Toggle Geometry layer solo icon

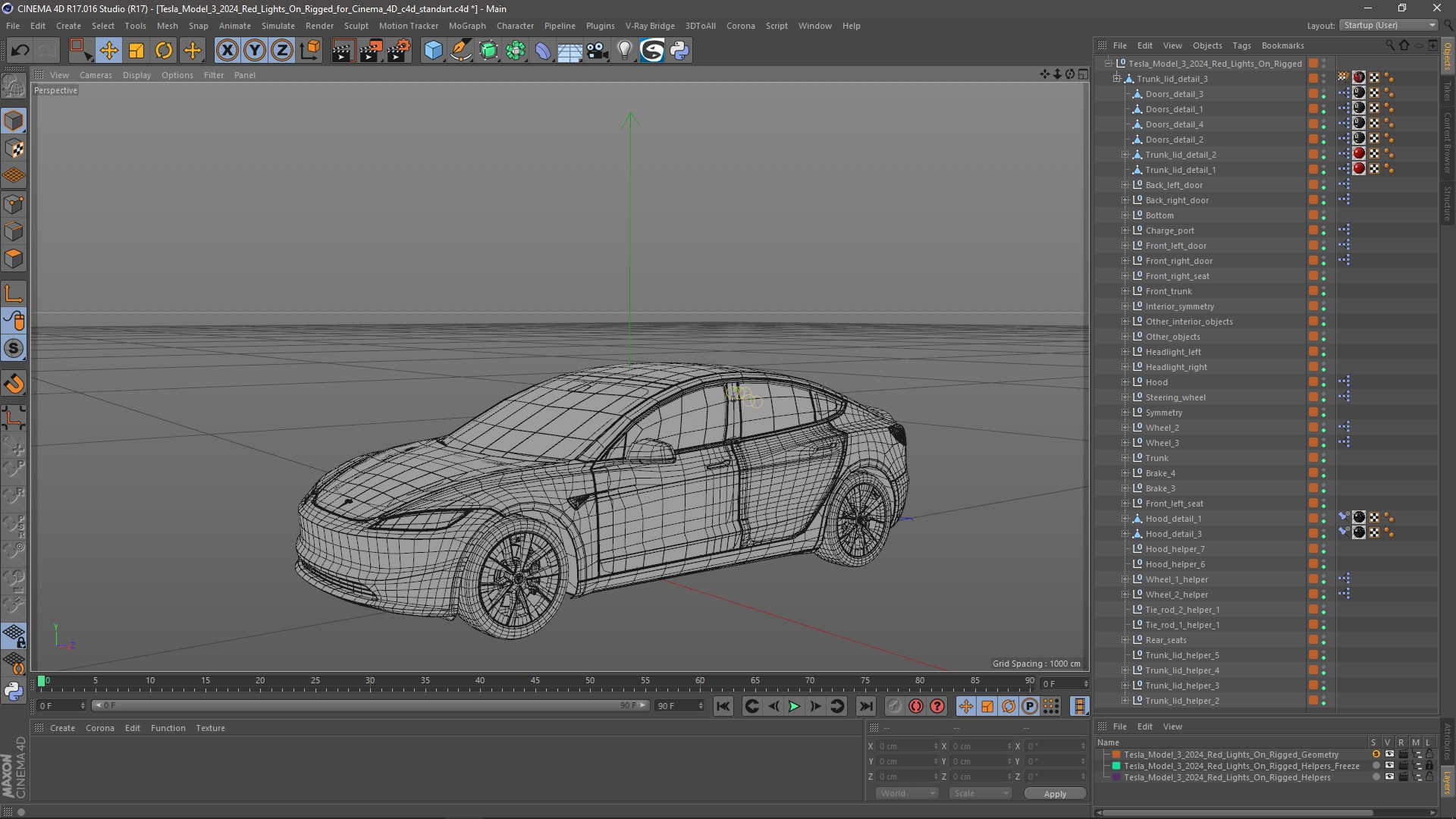(1376, 755)
